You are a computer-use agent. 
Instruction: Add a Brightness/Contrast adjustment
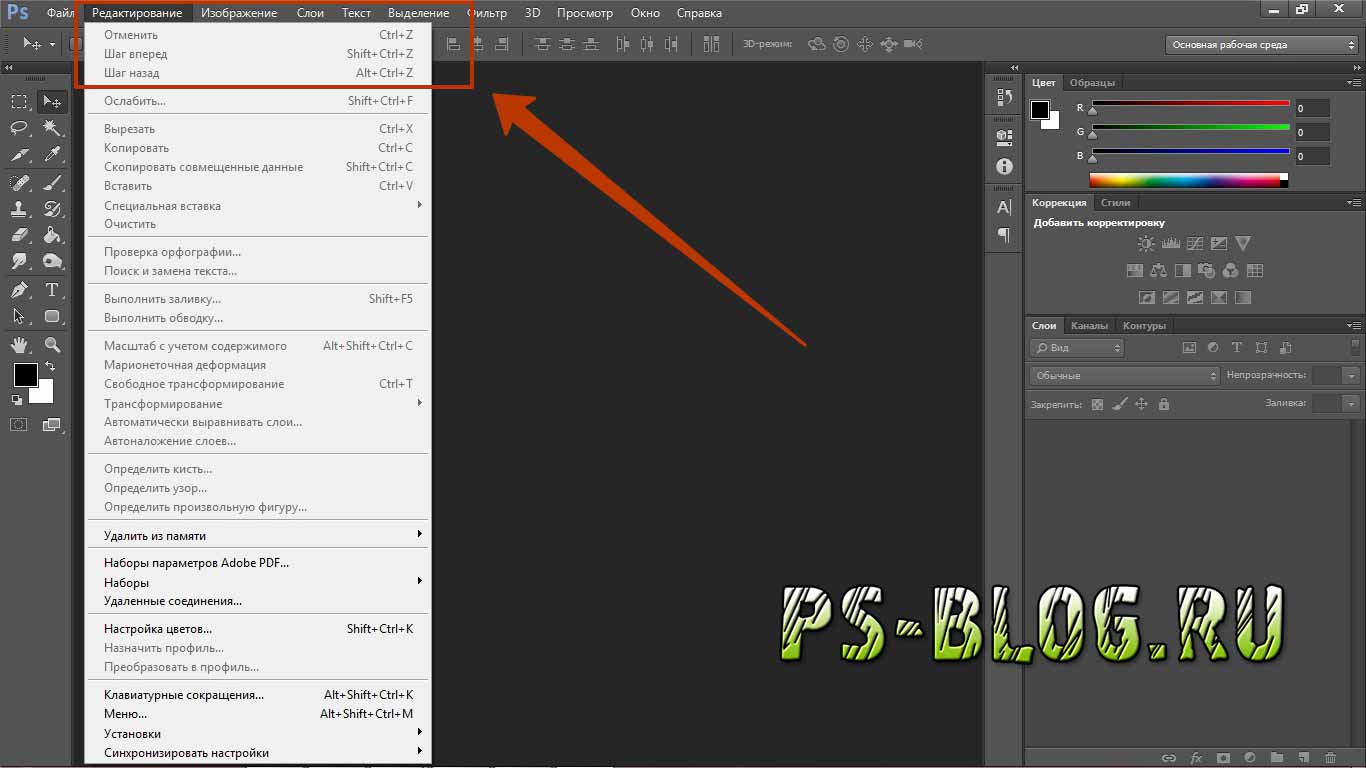[1146, 244]
